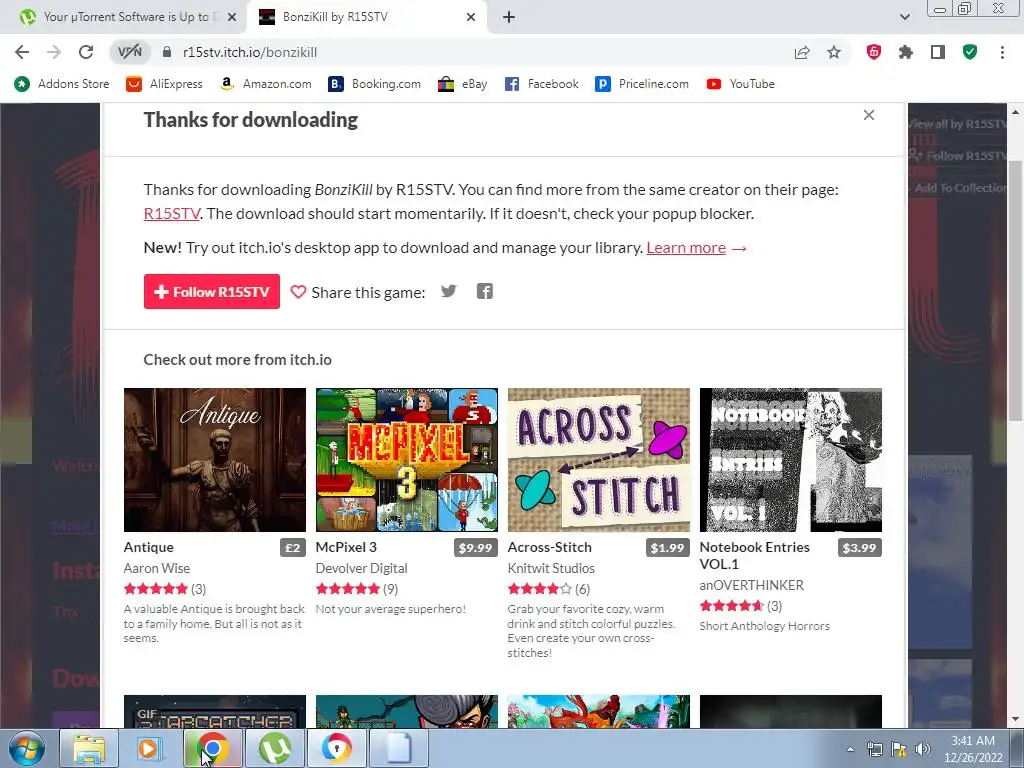Viewport: 1024px width, 768px height.
Task: Go forward to the next page
Action: pyautogui.click(x=54, y=52)
